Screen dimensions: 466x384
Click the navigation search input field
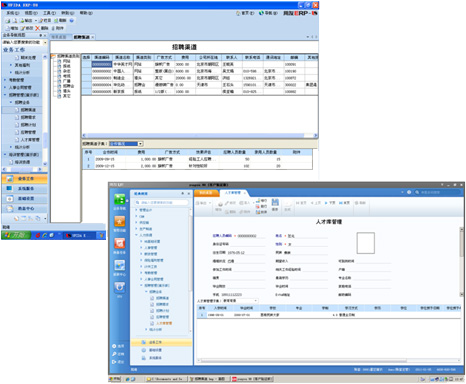pyautogui.click(x=162, y=203)
